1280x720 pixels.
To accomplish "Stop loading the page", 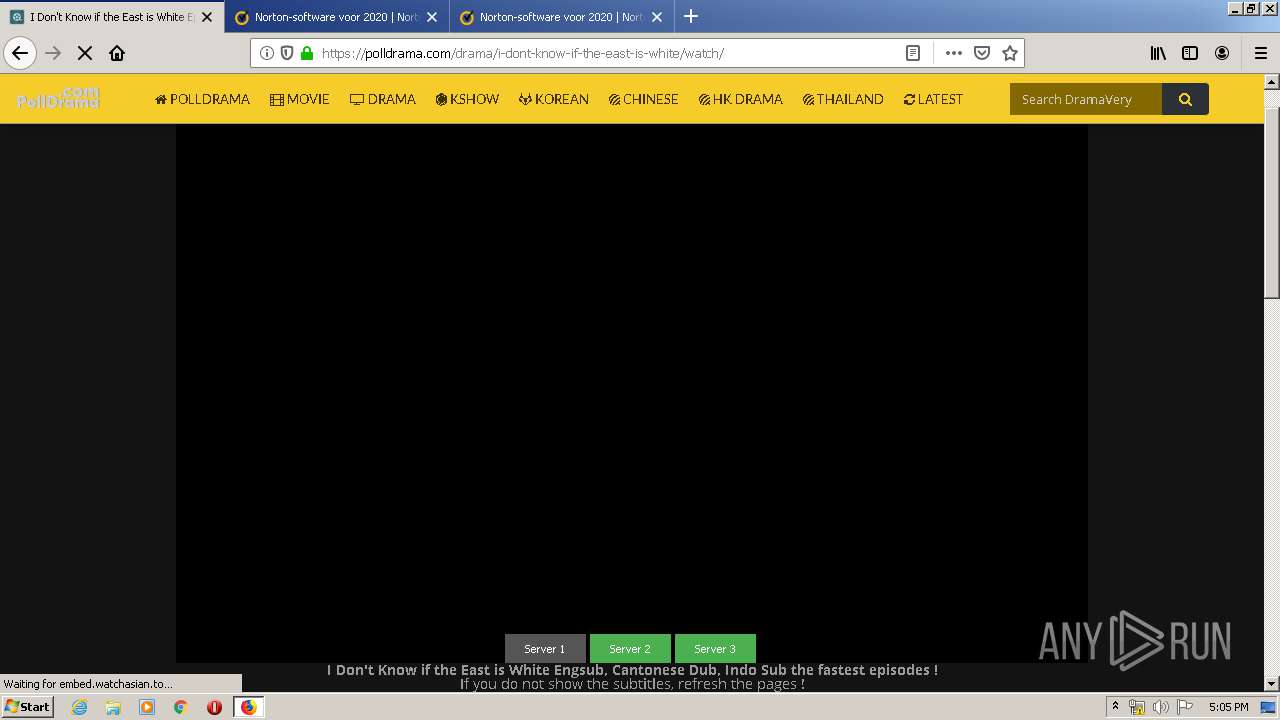I will click(x=85, y=53).
